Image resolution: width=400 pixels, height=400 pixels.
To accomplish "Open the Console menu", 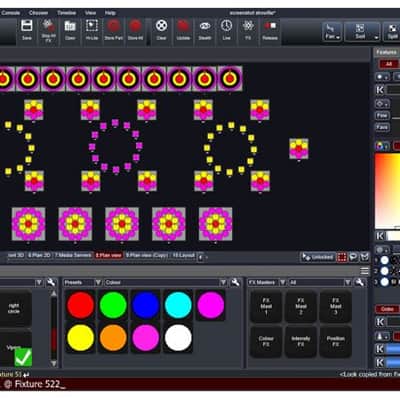I will pos(11,13).
